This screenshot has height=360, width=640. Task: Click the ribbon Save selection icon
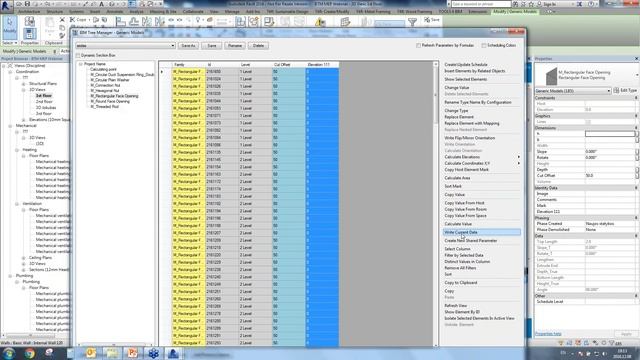431,20
